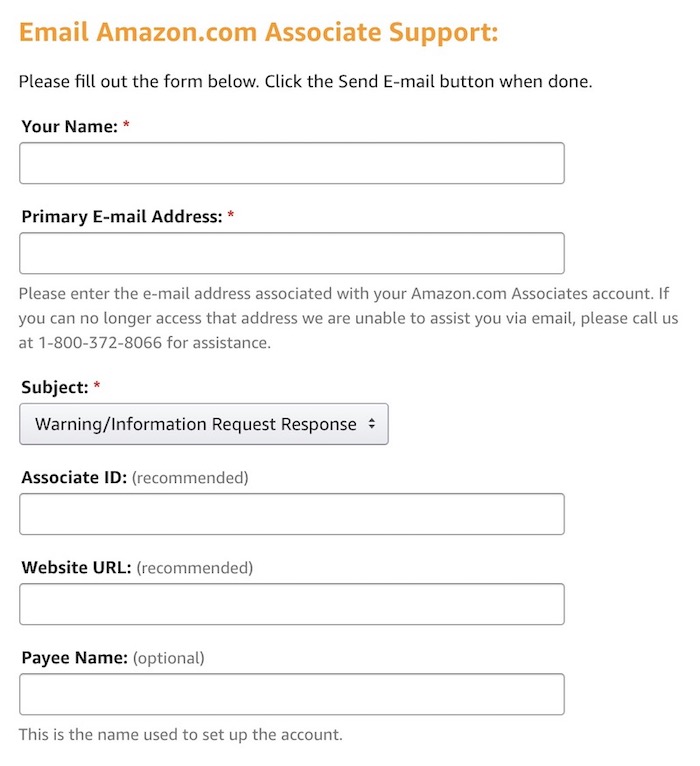Click the payee name helper text below field

pyautogui.click(x=180, y=734)
